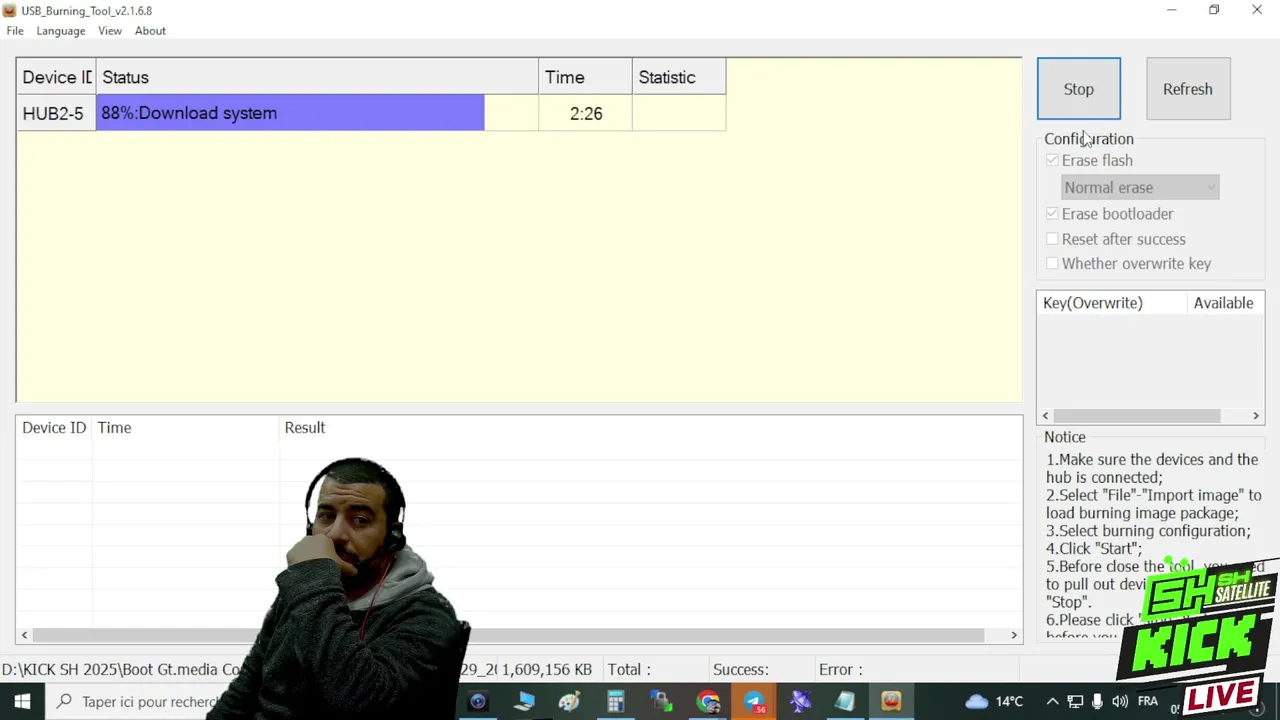Click the Status column header
The height and width of the screenshot is (720, 1280).
pyautogui.click(x=317, y=77)
